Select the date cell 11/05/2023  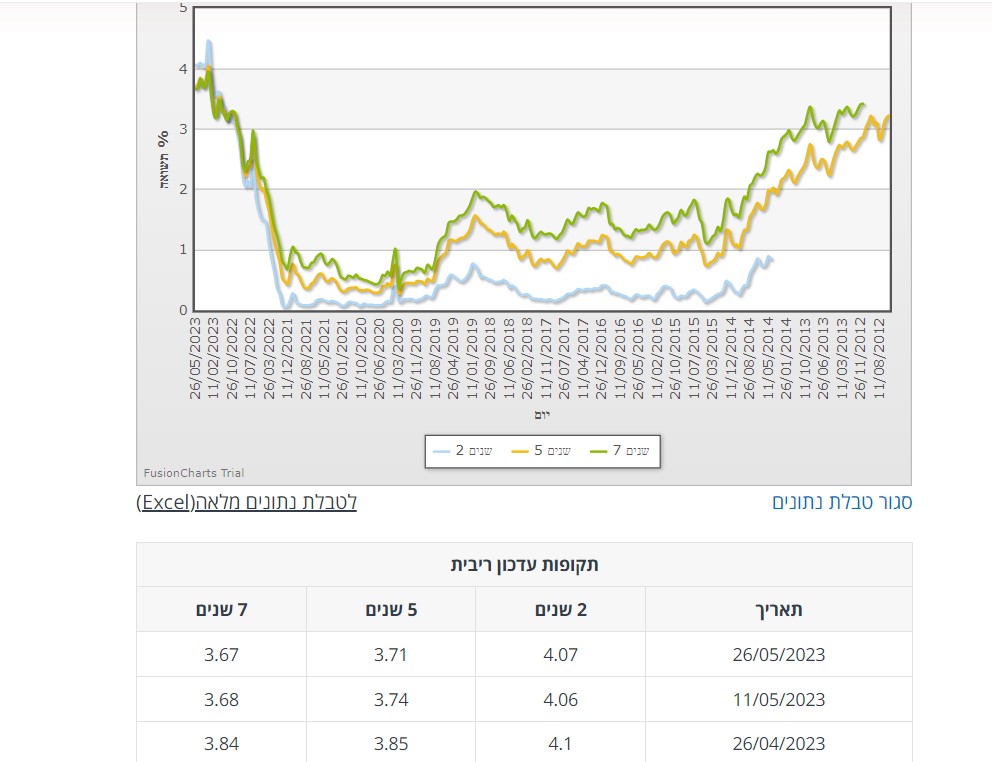click(x=779, y=699)
